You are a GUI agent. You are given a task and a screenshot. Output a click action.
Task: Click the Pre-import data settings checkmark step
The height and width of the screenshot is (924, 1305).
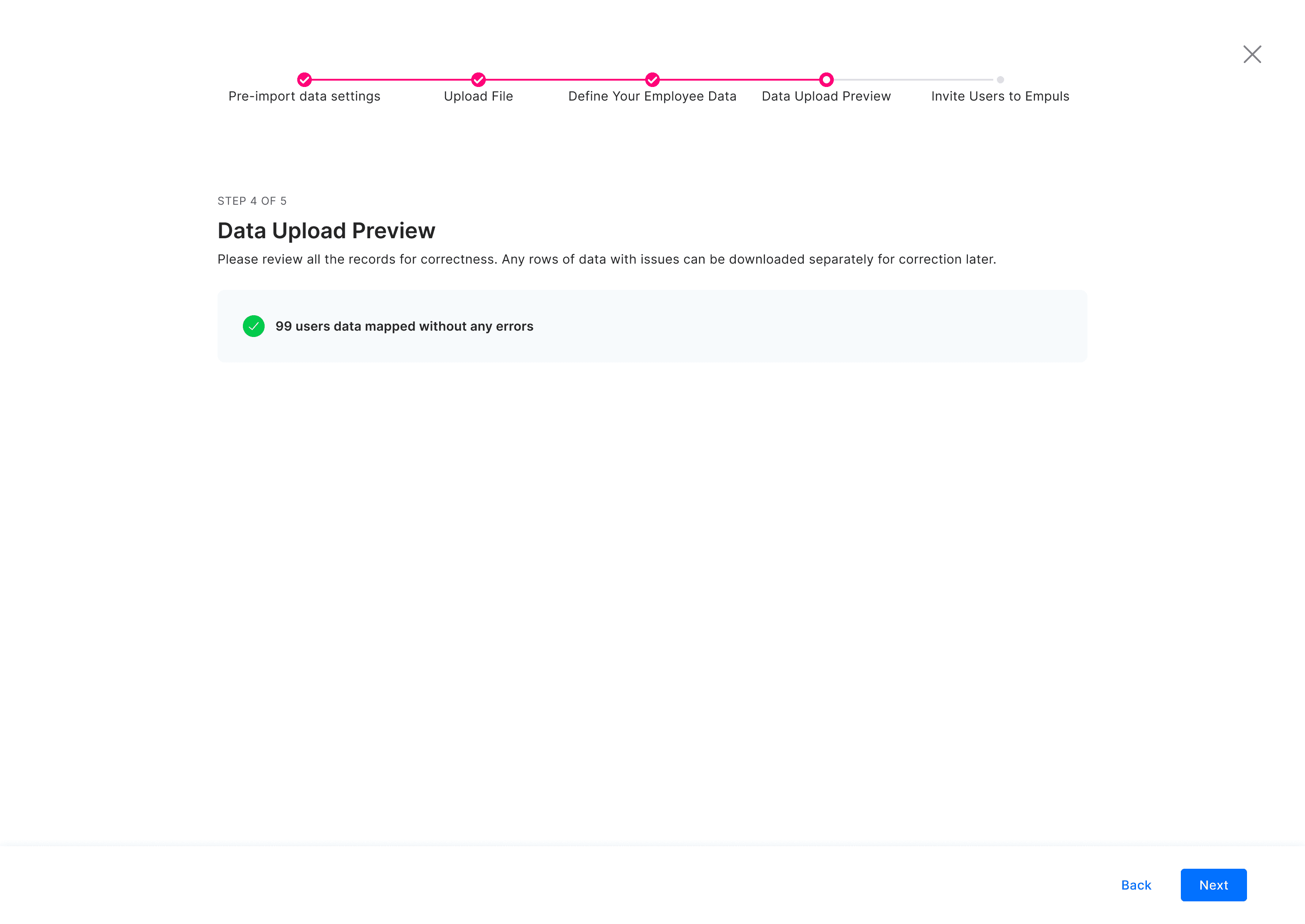click(304, 79)
